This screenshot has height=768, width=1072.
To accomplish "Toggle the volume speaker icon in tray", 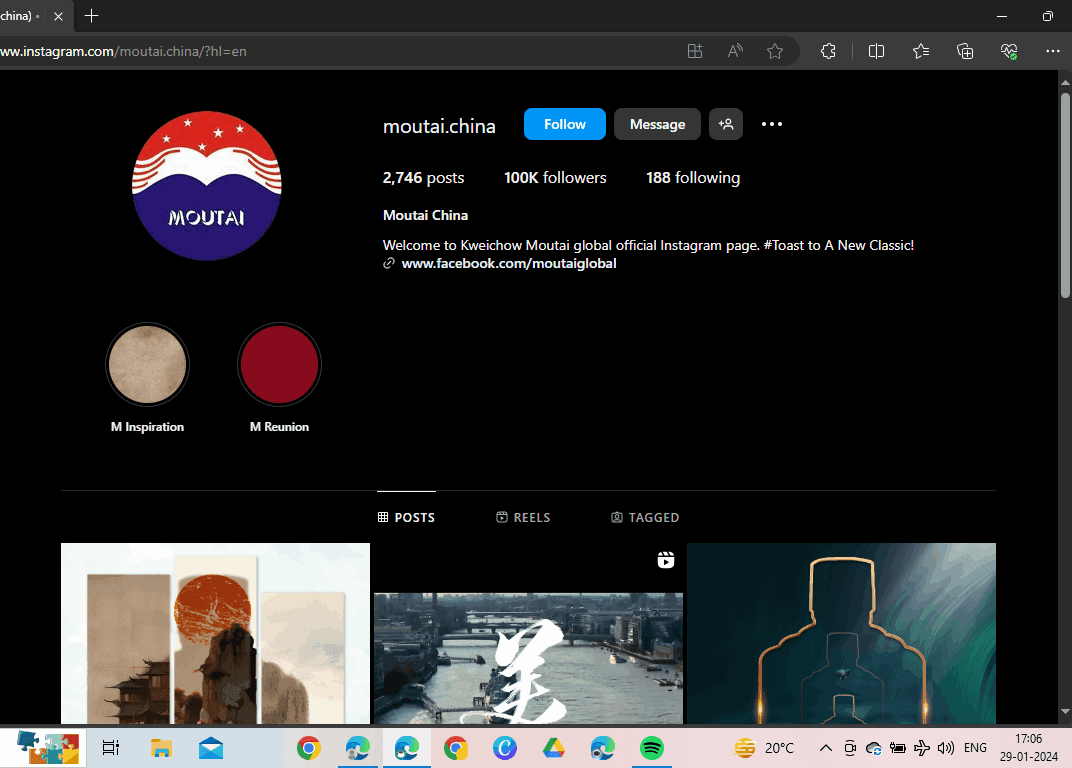I will (946, 748).
